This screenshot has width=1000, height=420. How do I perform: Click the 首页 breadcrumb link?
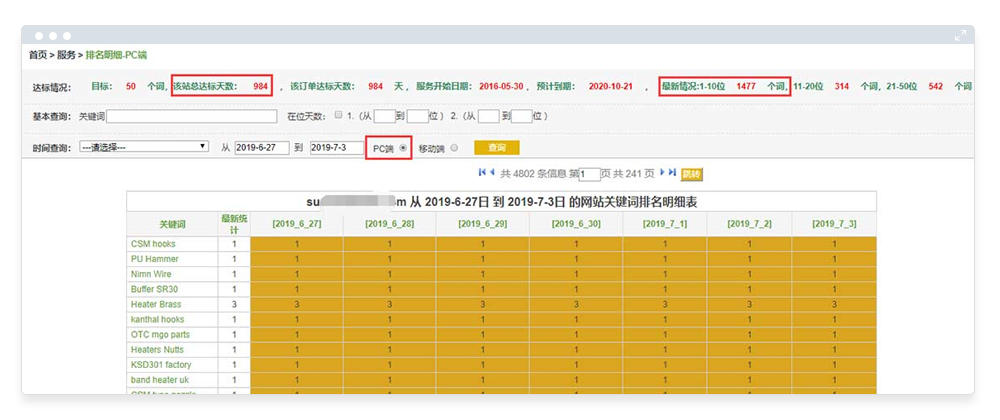pyautogui.click(x=38, y=54)
